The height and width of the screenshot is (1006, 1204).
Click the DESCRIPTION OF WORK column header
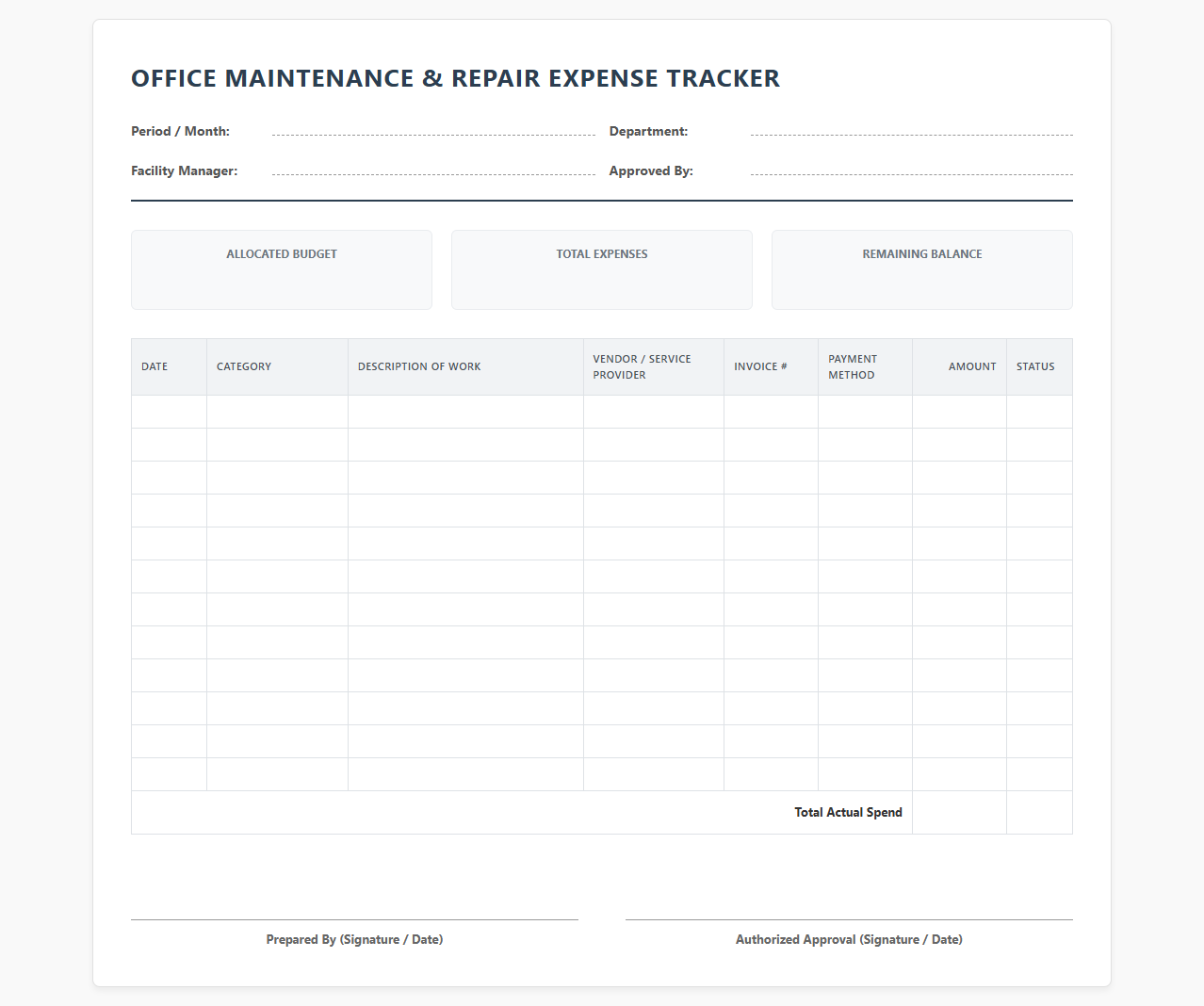point(465,366)
